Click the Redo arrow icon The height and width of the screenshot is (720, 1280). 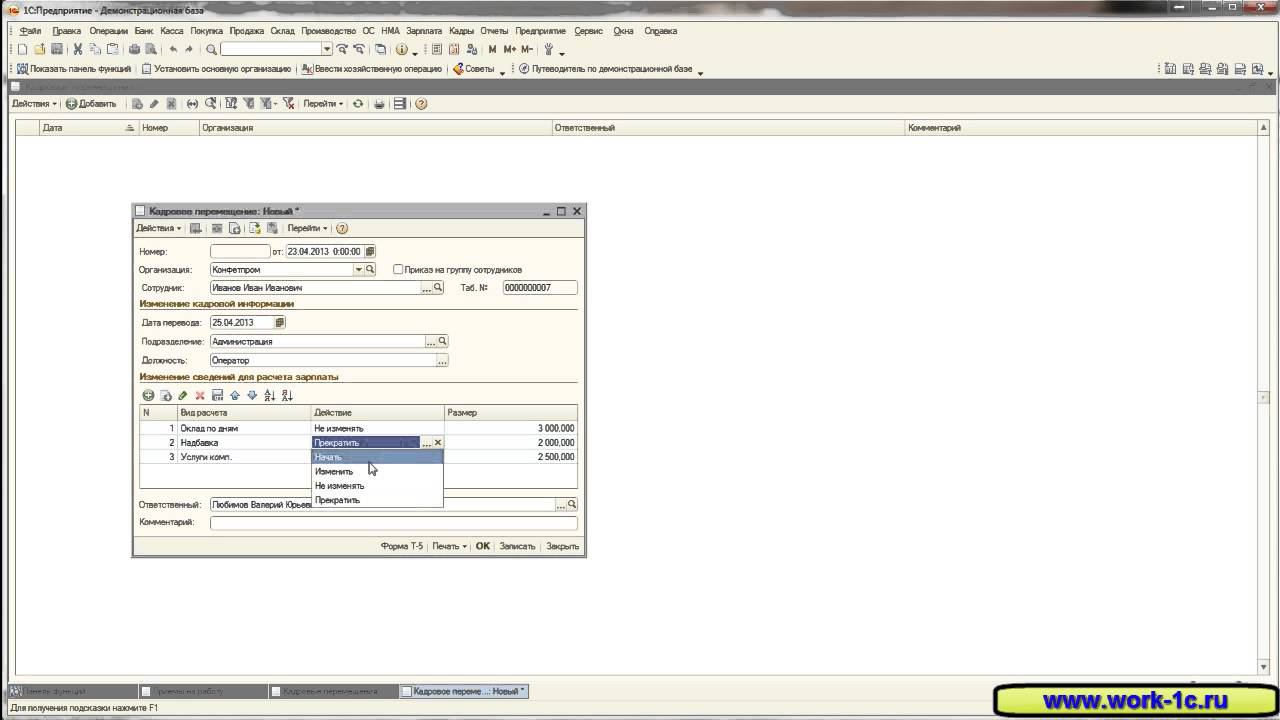189,49
